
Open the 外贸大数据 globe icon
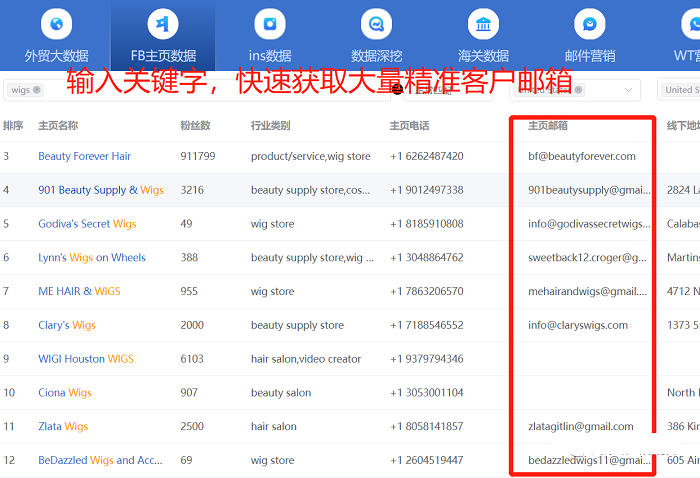(x=56, y=24)
